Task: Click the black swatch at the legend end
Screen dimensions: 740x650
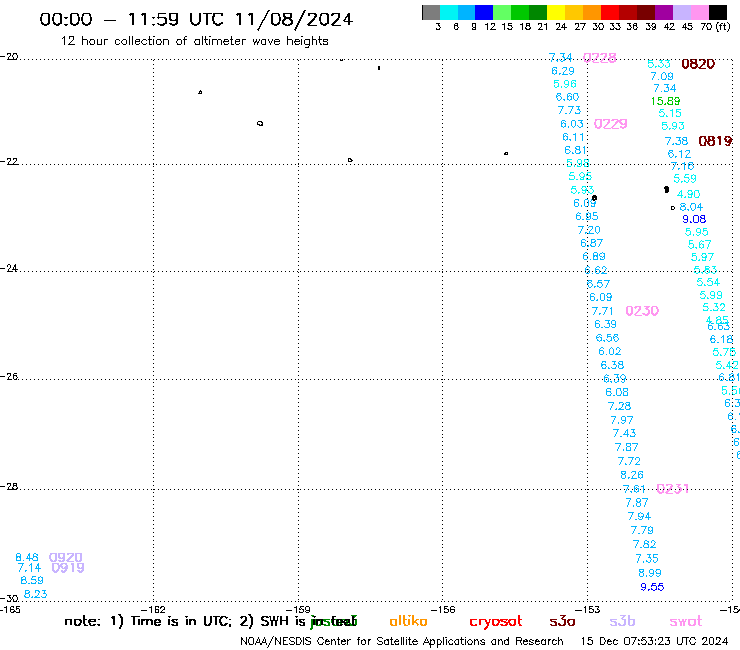Action: click(x=718, y=12)
